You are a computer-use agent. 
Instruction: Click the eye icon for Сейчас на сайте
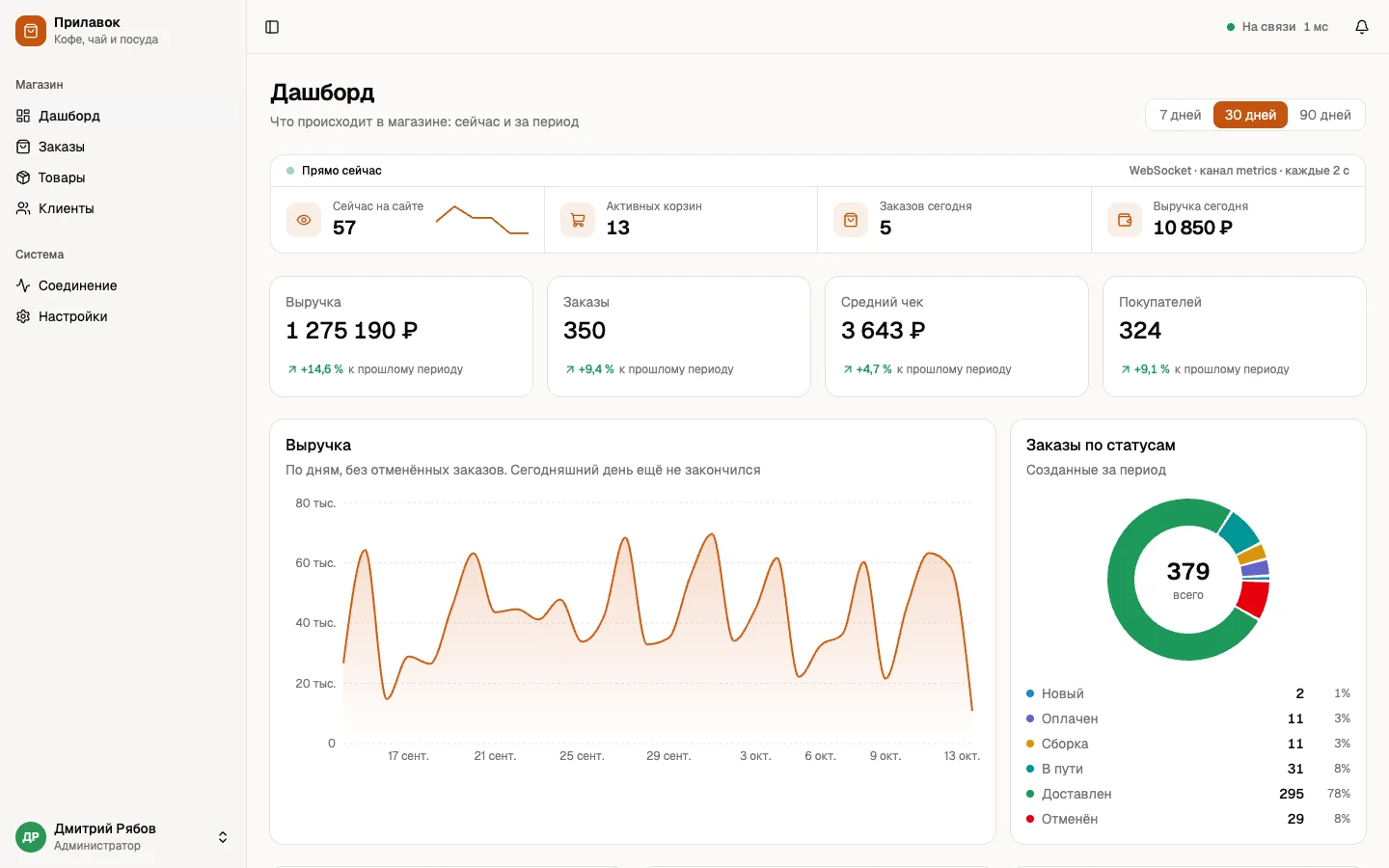point(304,220)
